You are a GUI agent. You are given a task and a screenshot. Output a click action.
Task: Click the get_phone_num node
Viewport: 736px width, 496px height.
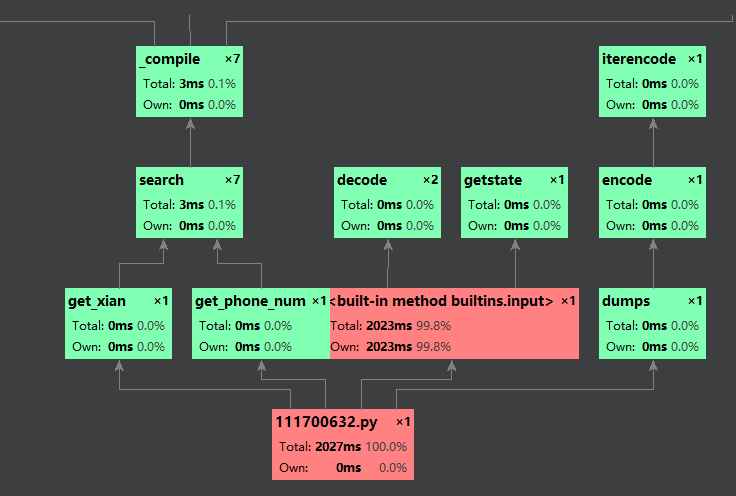click(260, 322)
